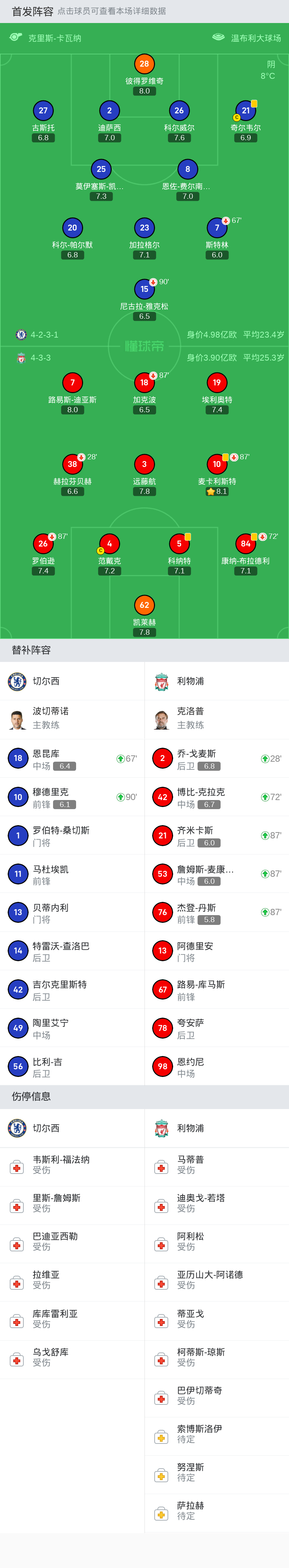
Task: Tap Liverpool crest in the injury section
Action: tap(162, 1128)
